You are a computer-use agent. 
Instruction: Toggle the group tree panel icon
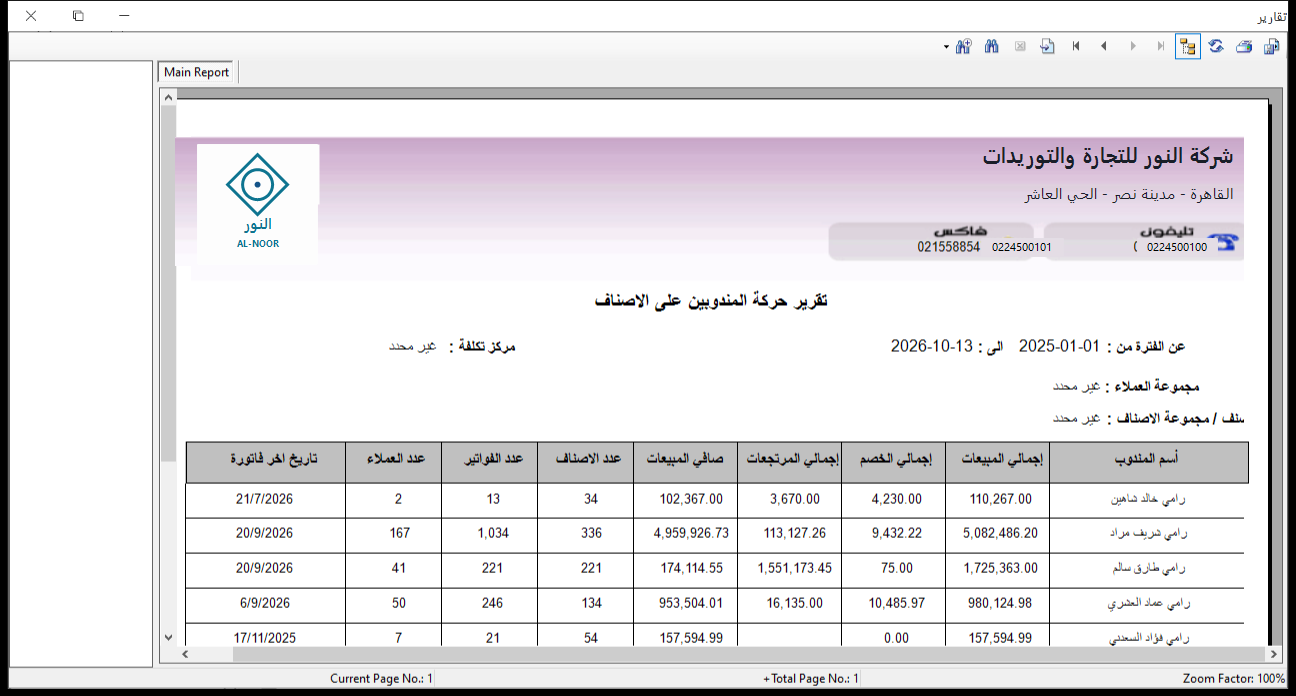pos(1188,46)
